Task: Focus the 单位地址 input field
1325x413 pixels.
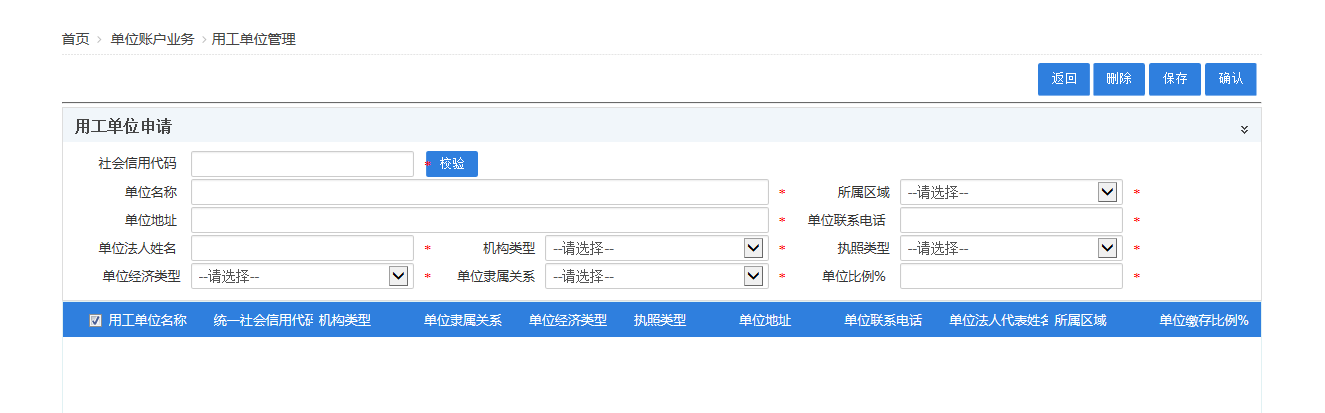Action: [480, 220]
